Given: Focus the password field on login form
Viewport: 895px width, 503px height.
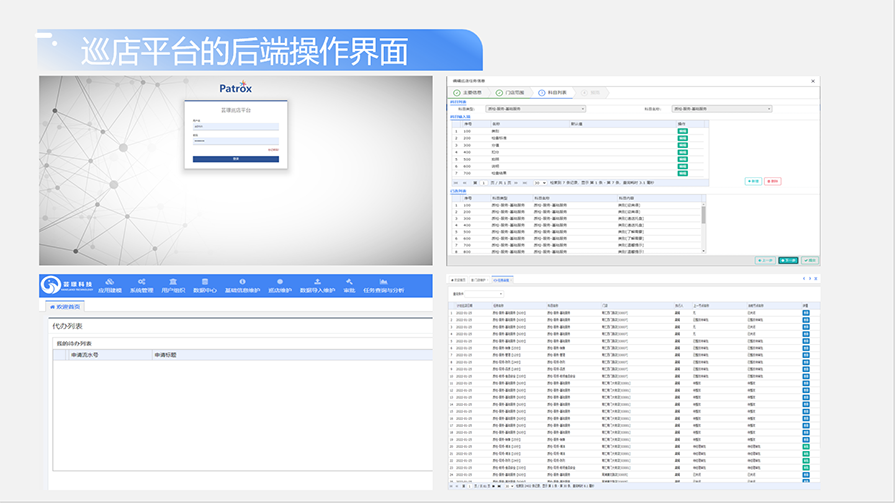Looking at the screenshot, I should [236, 140].
